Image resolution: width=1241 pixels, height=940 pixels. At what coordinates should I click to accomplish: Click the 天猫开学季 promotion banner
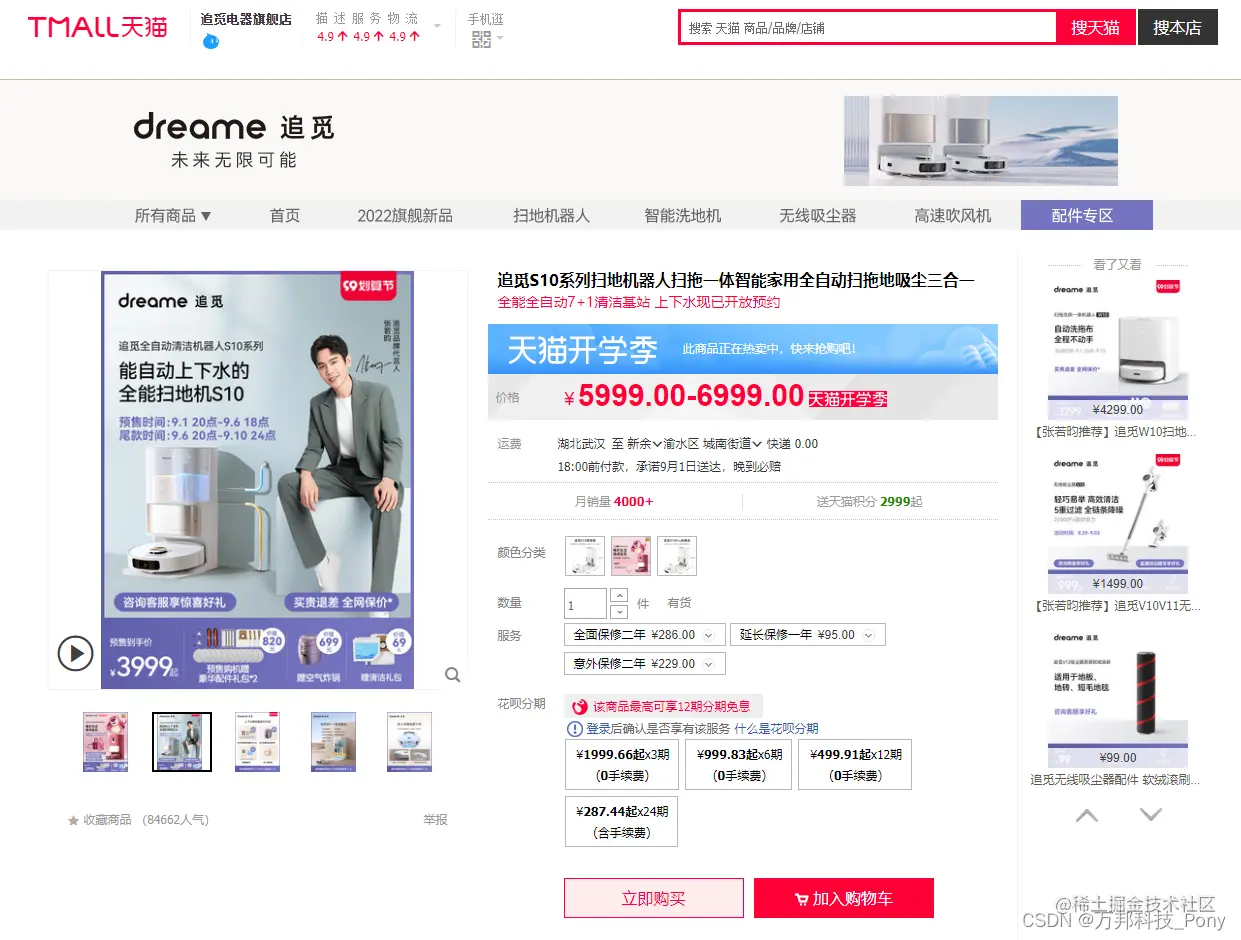click(743, 349)
